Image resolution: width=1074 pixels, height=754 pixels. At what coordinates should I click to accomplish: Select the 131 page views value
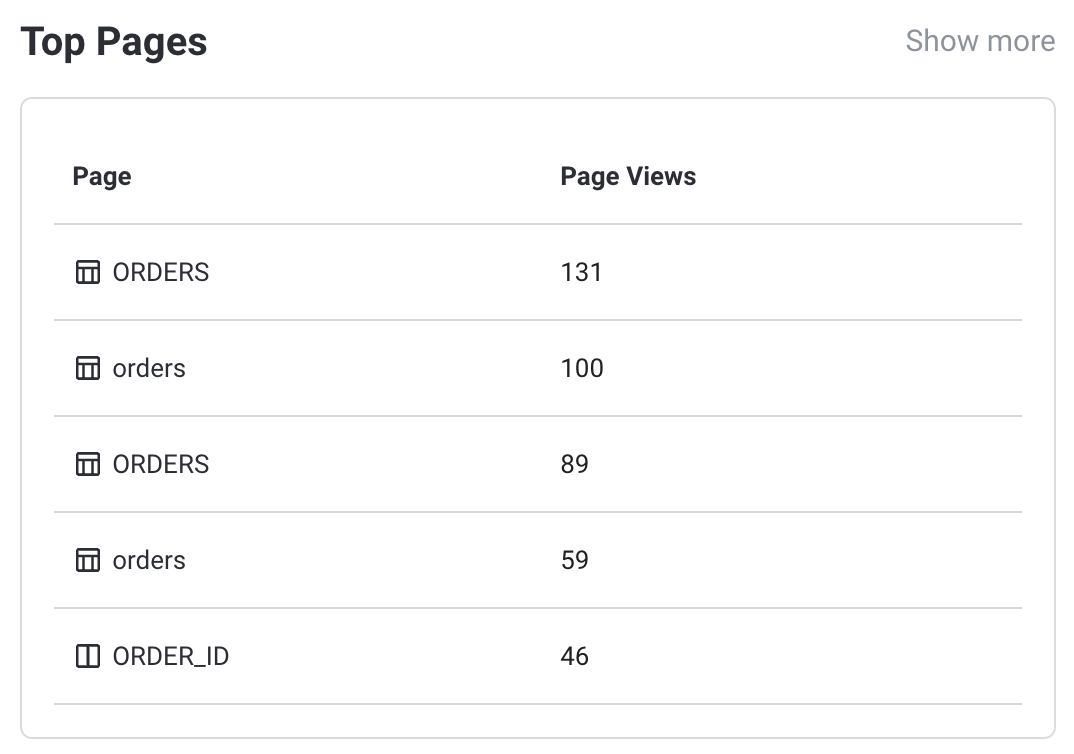click(581, 272)
